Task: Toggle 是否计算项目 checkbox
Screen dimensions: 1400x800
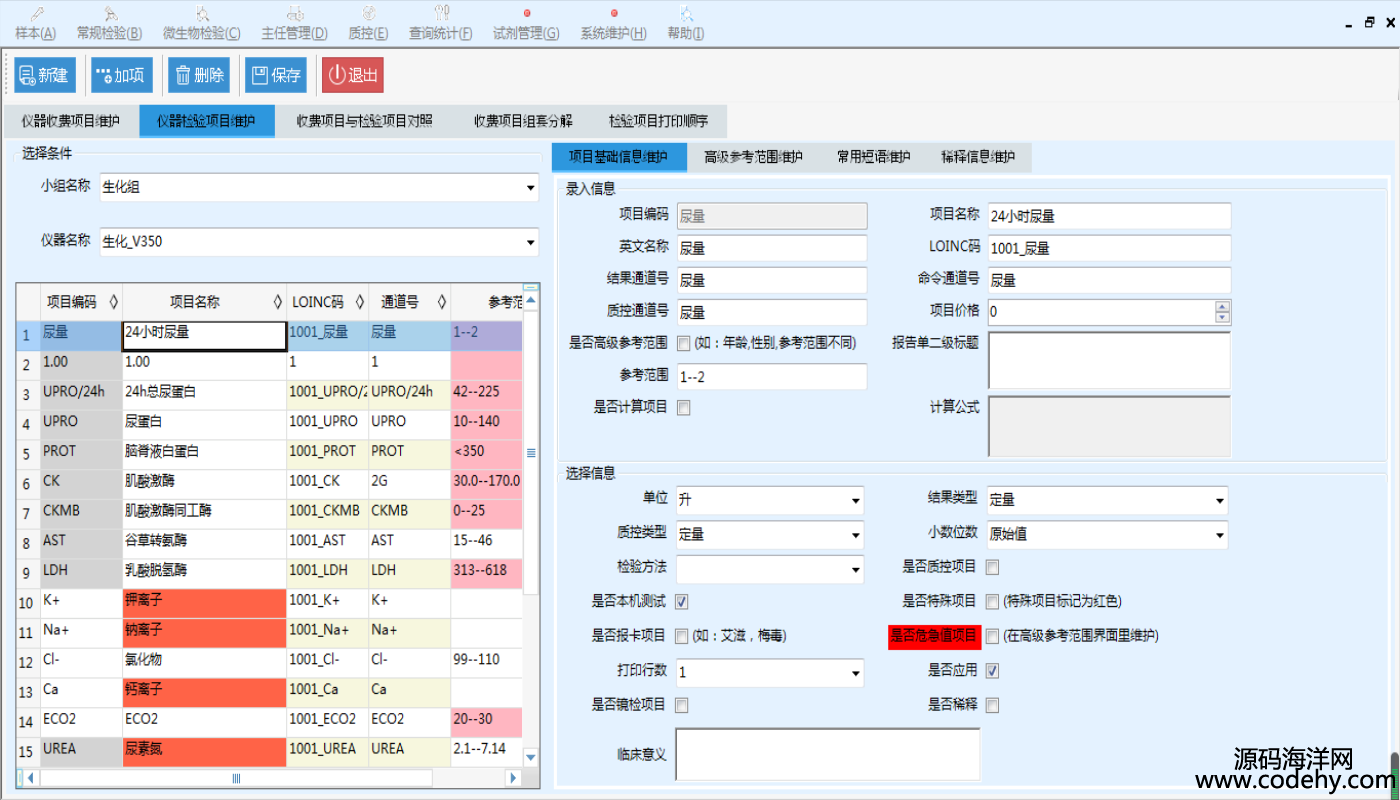Action: tap(683, 407)
